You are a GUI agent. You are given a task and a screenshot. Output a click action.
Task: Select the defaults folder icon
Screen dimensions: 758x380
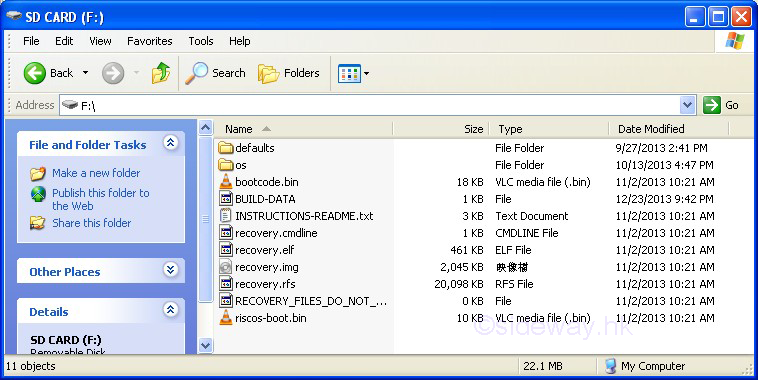(x=226, y=148)
